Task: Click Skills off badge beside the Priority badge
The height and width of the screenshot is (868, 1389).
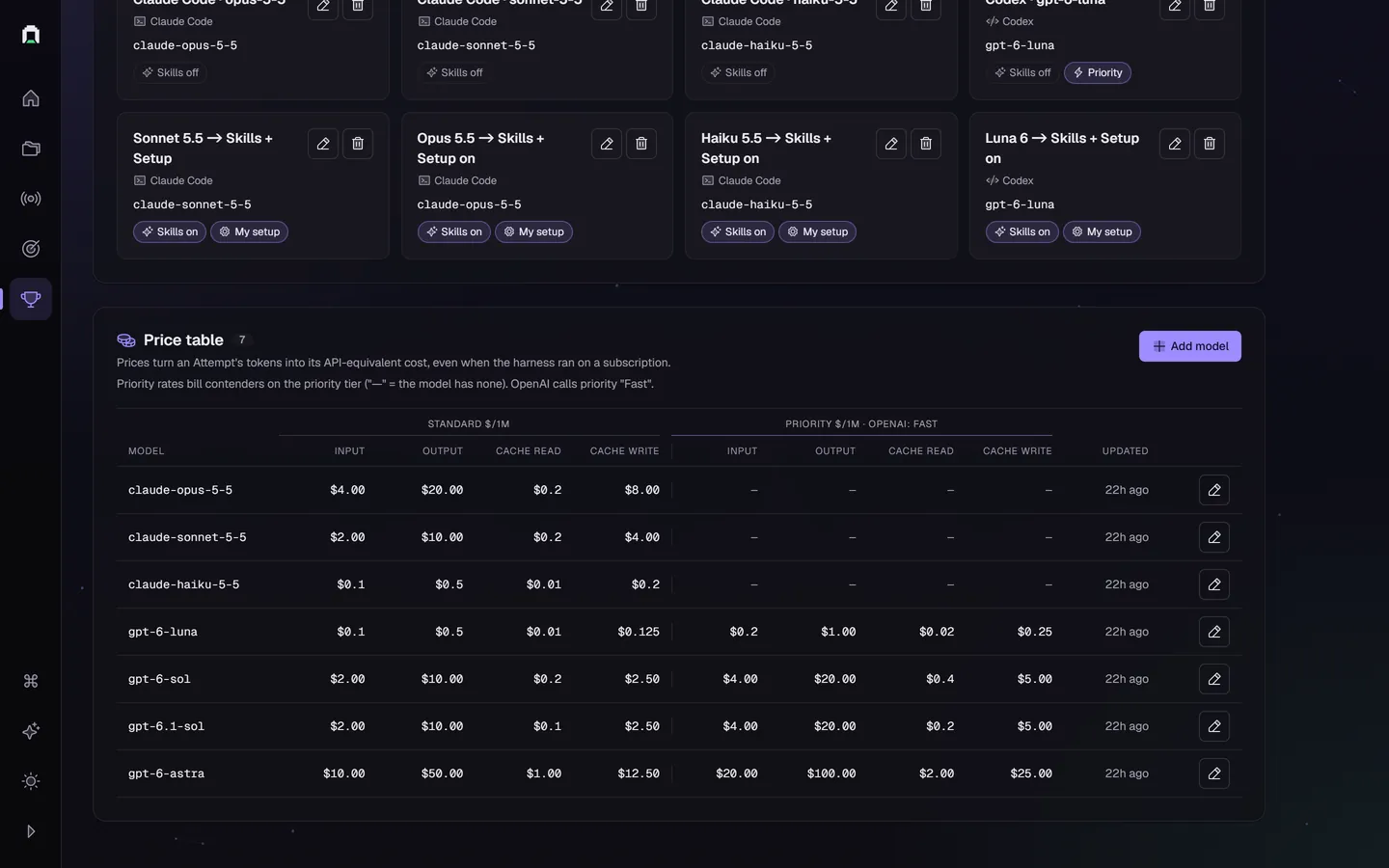Action: click(1022, 72)
